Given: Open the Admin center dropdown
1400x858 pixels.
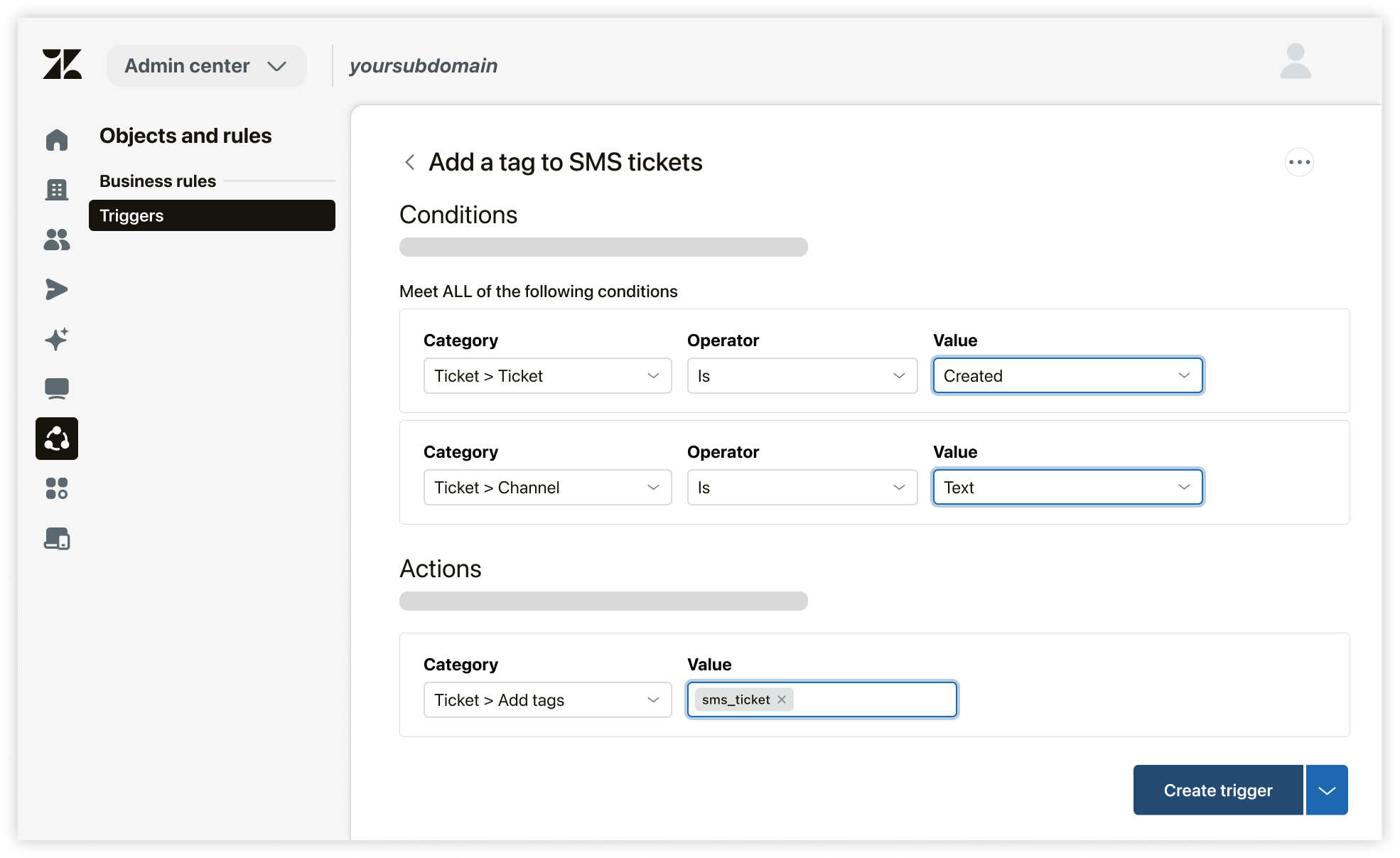Looking at the screenshot, I should click(206, 65).
